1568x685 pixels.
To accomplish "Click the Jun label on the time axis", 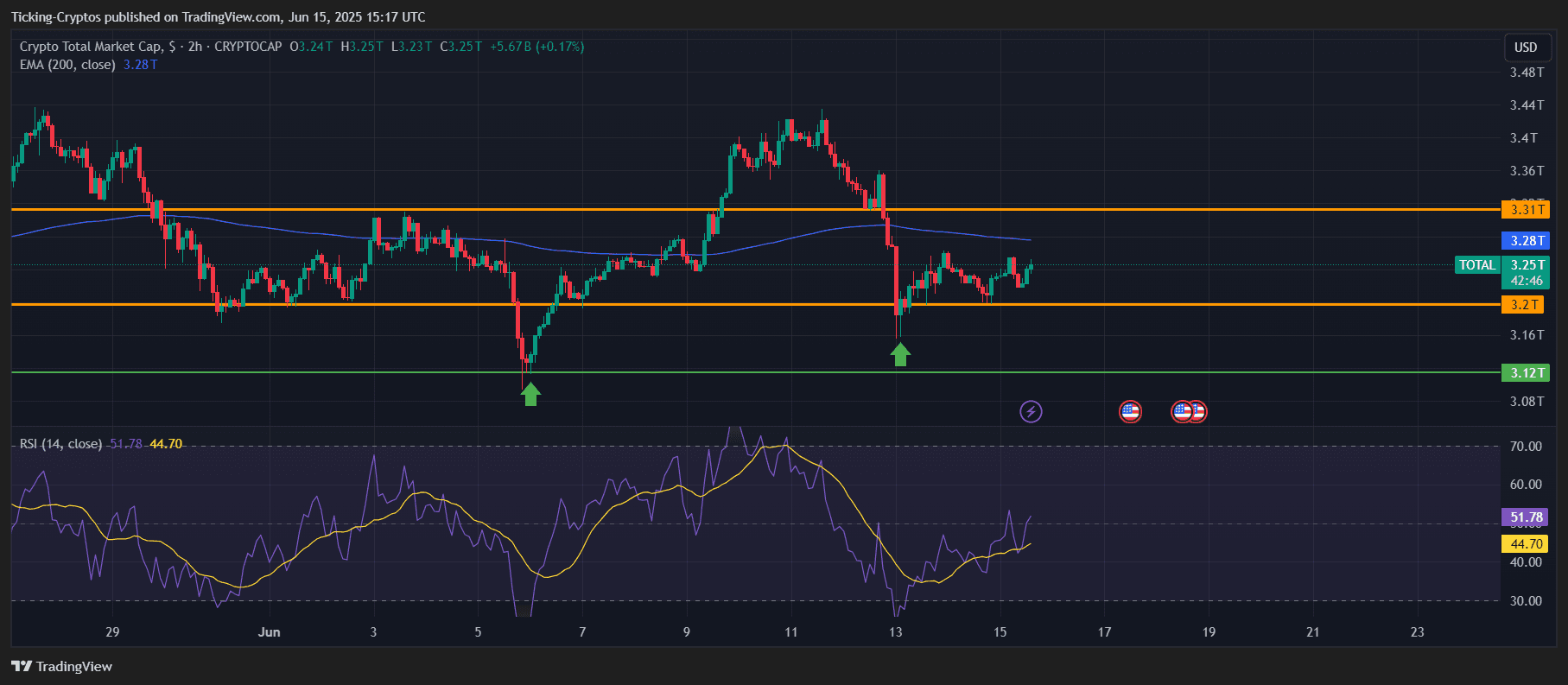I will (x=269, y=631).
